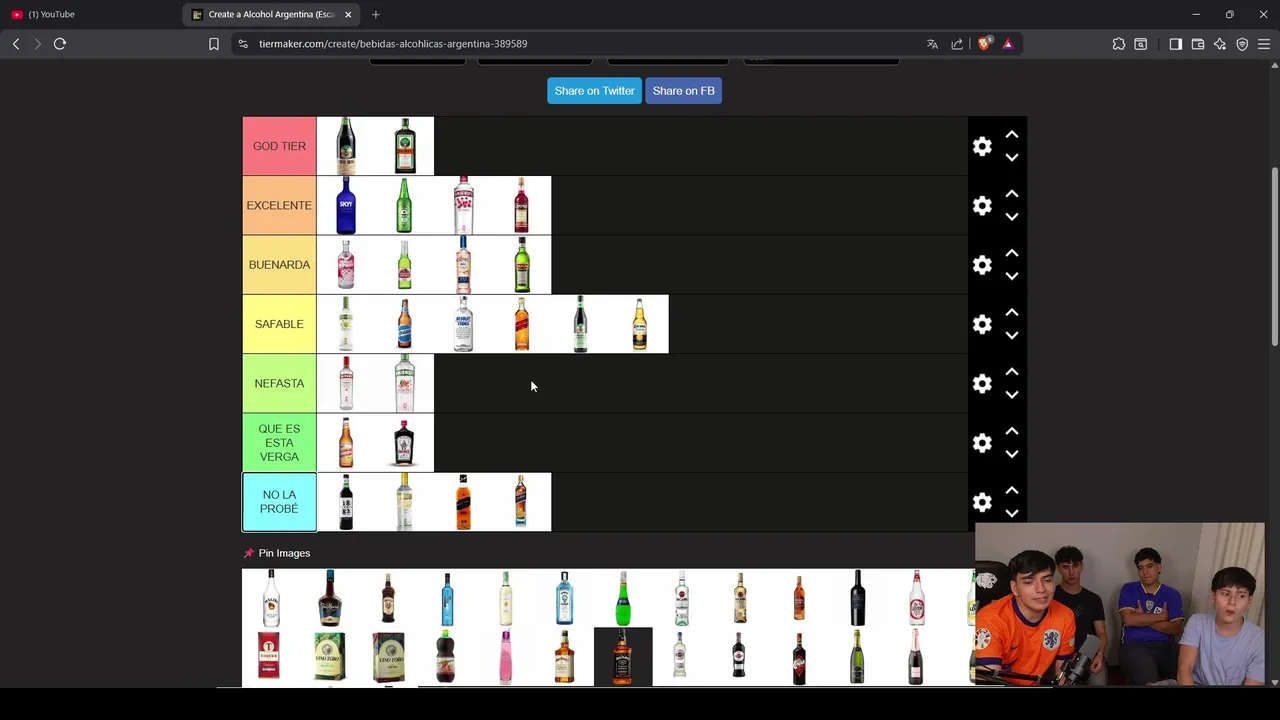Select the NEFASTA green label cell

pyautogui.click(x=279, y=383)
